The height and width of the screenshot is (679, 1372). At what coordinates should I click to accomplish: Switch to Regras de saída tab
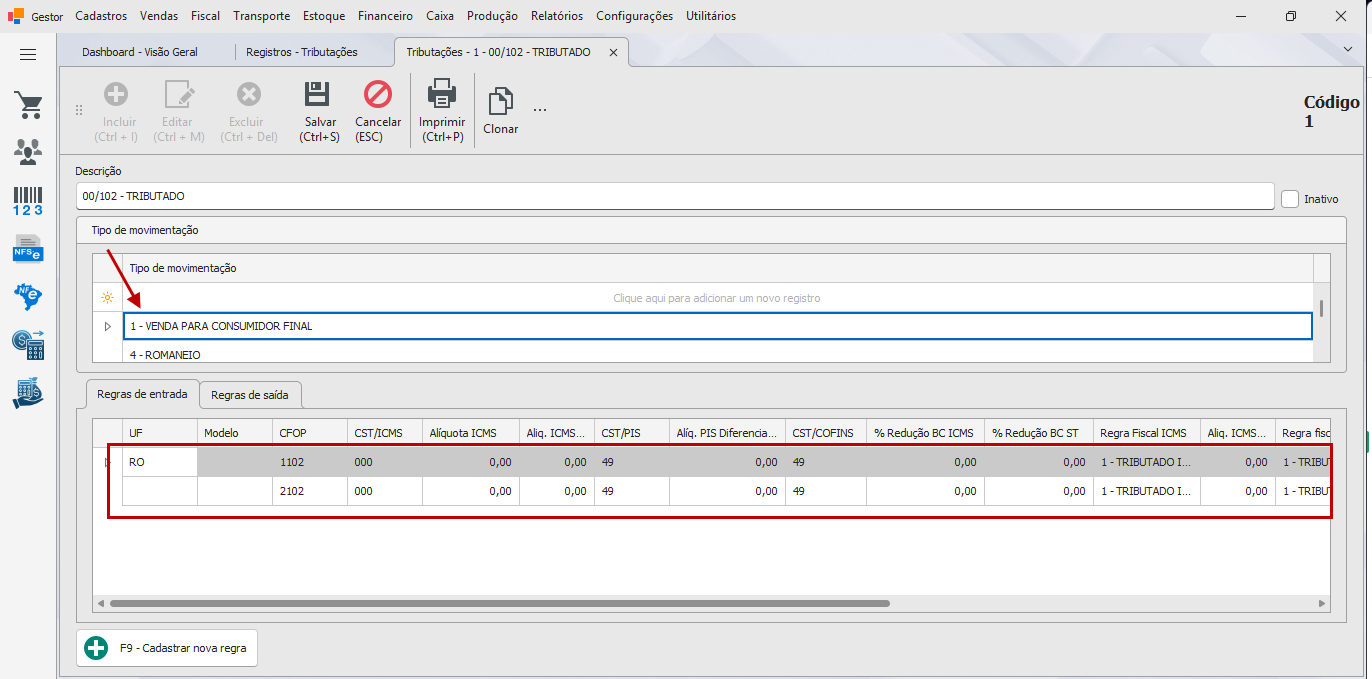[x=250, y=395]
